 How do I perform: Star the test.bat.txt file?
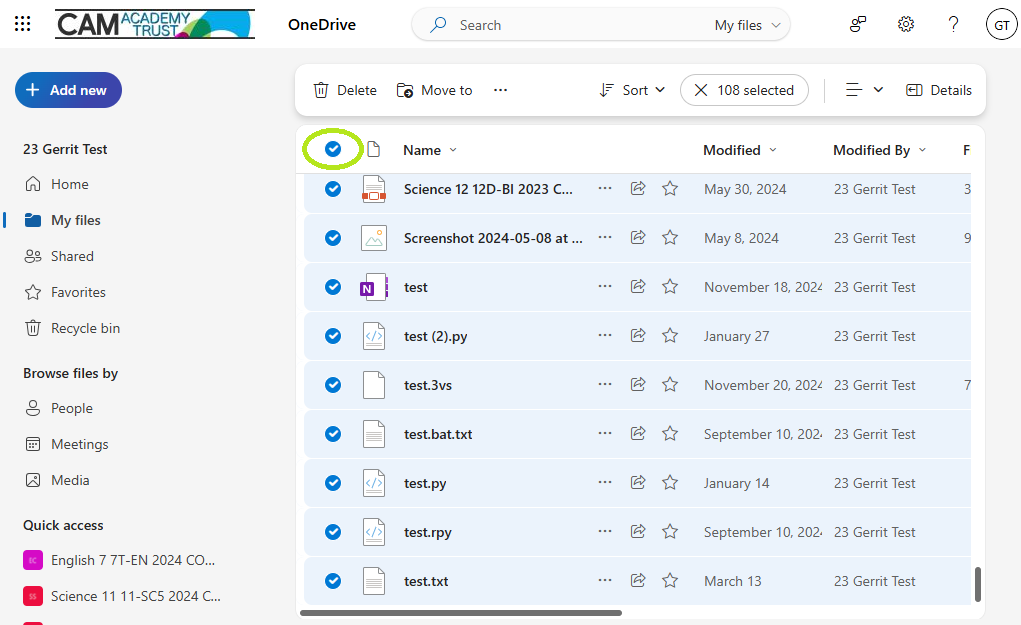pyautogui.click(x=670, y=434)
